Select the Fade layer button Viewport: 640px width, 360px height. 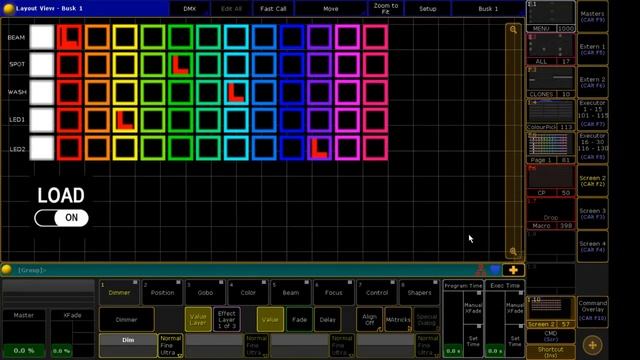coord(299,319)
